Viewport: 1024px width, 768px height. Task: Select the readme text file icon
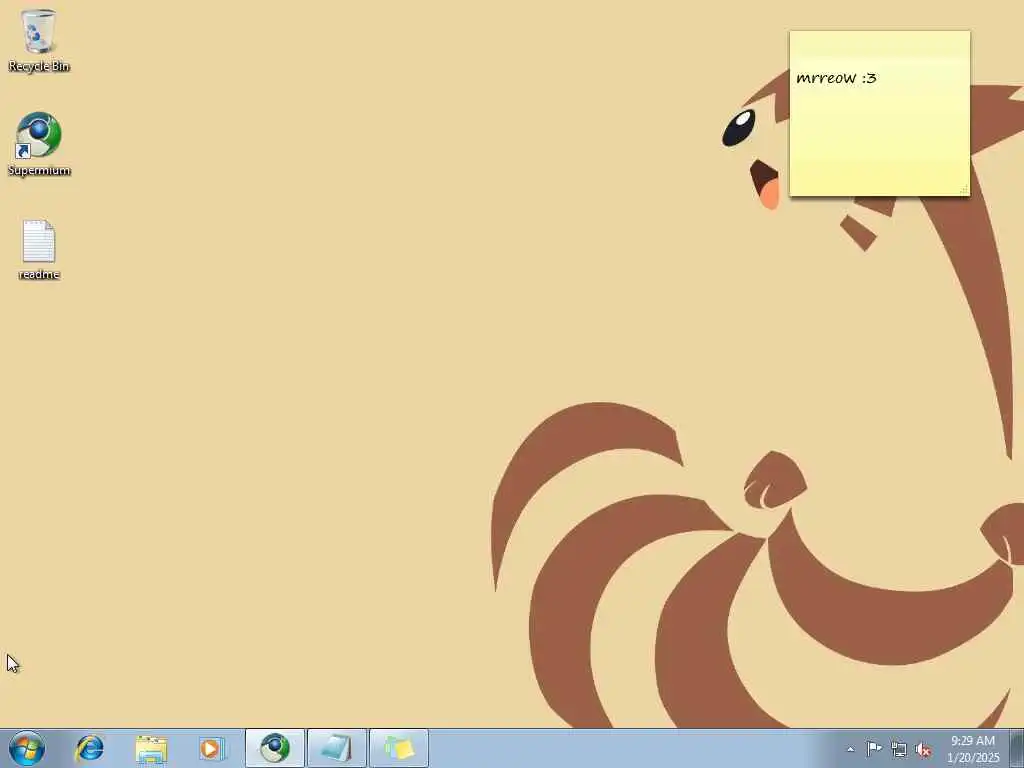(39, 249)
